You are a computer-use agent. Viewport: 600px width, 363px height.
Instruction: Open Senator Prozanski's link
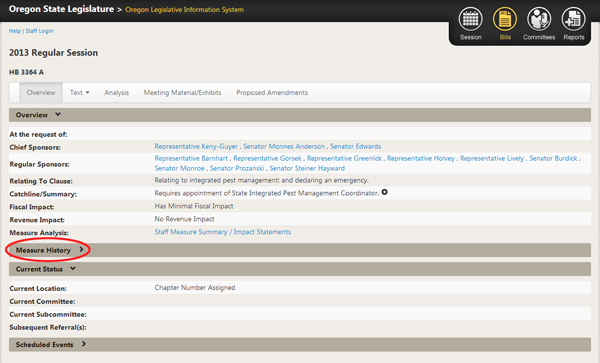pos(237,168)
